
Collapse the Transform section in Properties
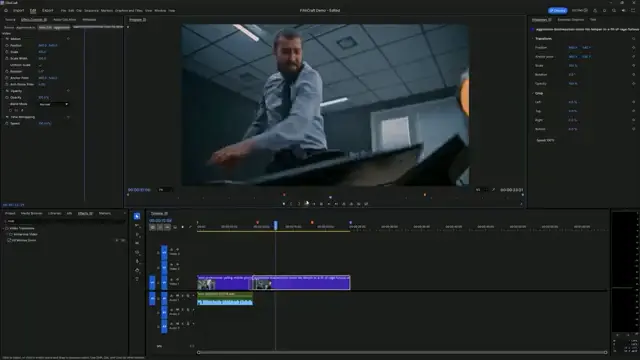533,39
